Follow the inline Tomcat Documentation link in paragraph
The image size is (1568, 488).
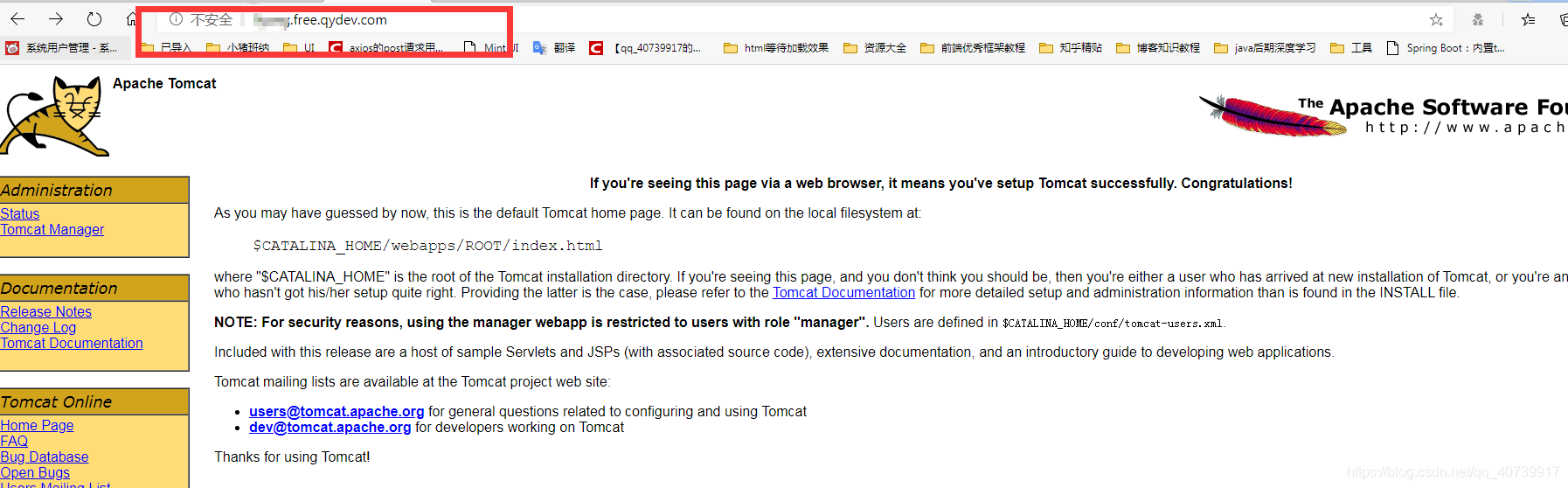point(843,292)
